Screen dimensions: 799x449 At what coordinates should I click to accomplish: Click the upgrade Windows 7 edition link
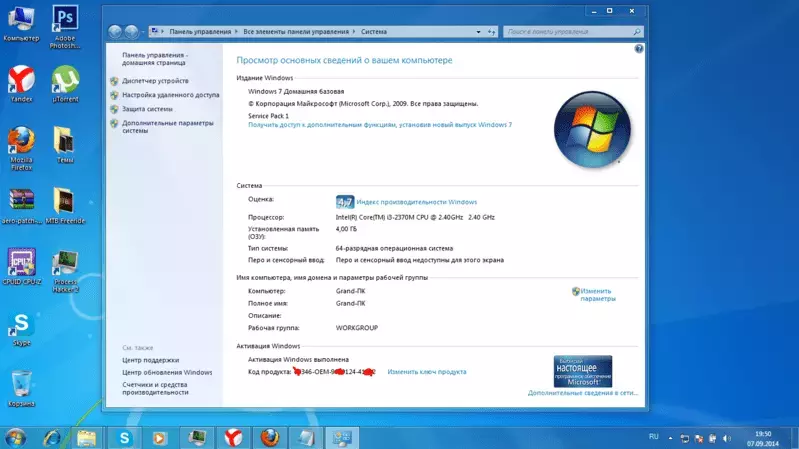380,124
